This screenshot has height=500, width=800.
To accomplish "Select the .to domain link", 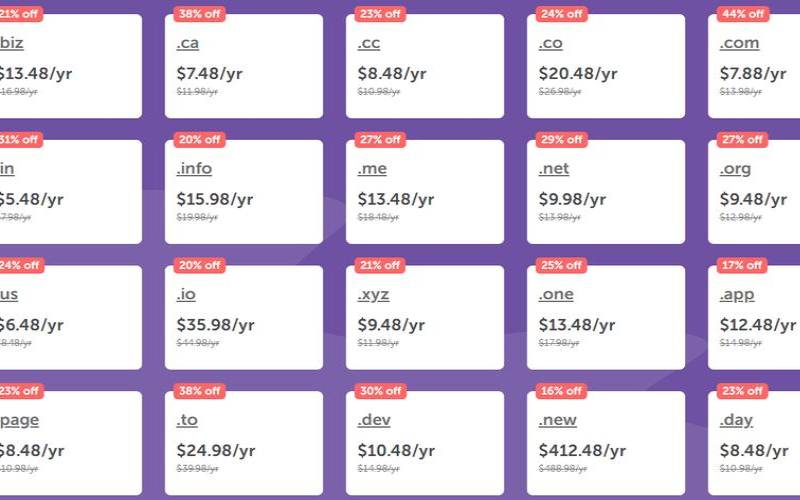I will [187, 420].
